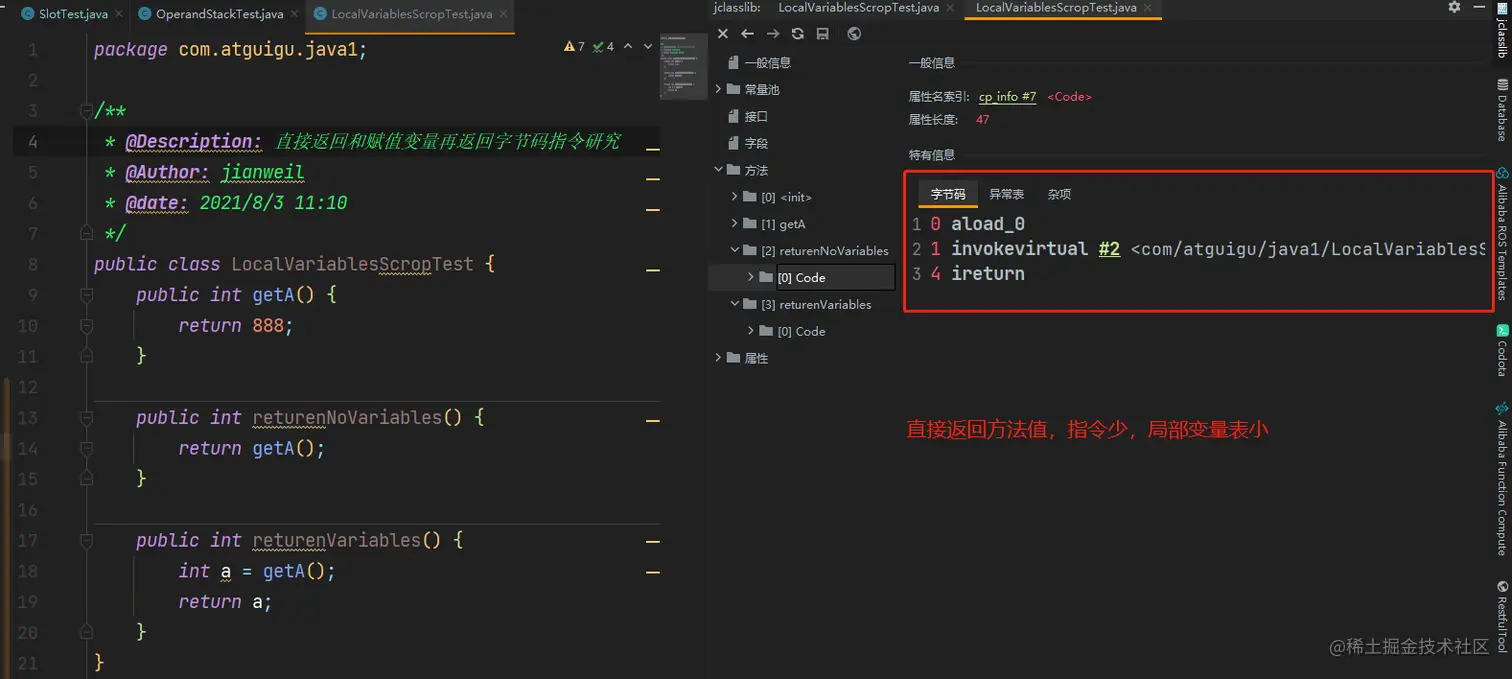This screenshot has height=679, width=1512.
Task: Switch to the 杂项 tab
Action: click(1059, 194)
